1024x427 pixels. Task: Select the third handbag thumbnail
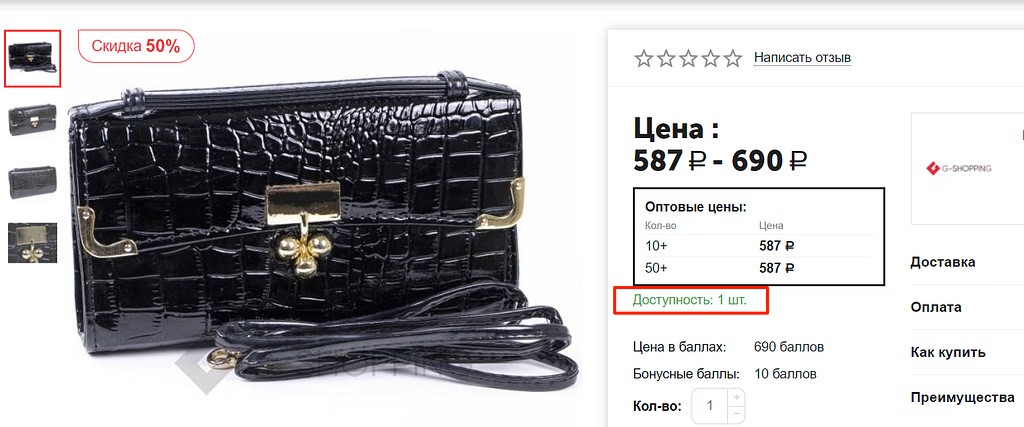point(33,182)
